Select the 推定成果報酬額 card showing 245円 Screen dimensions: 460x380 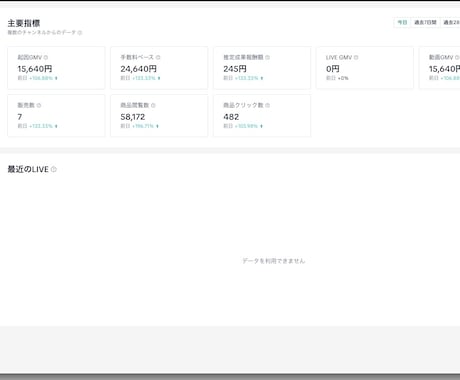point(262,68)
